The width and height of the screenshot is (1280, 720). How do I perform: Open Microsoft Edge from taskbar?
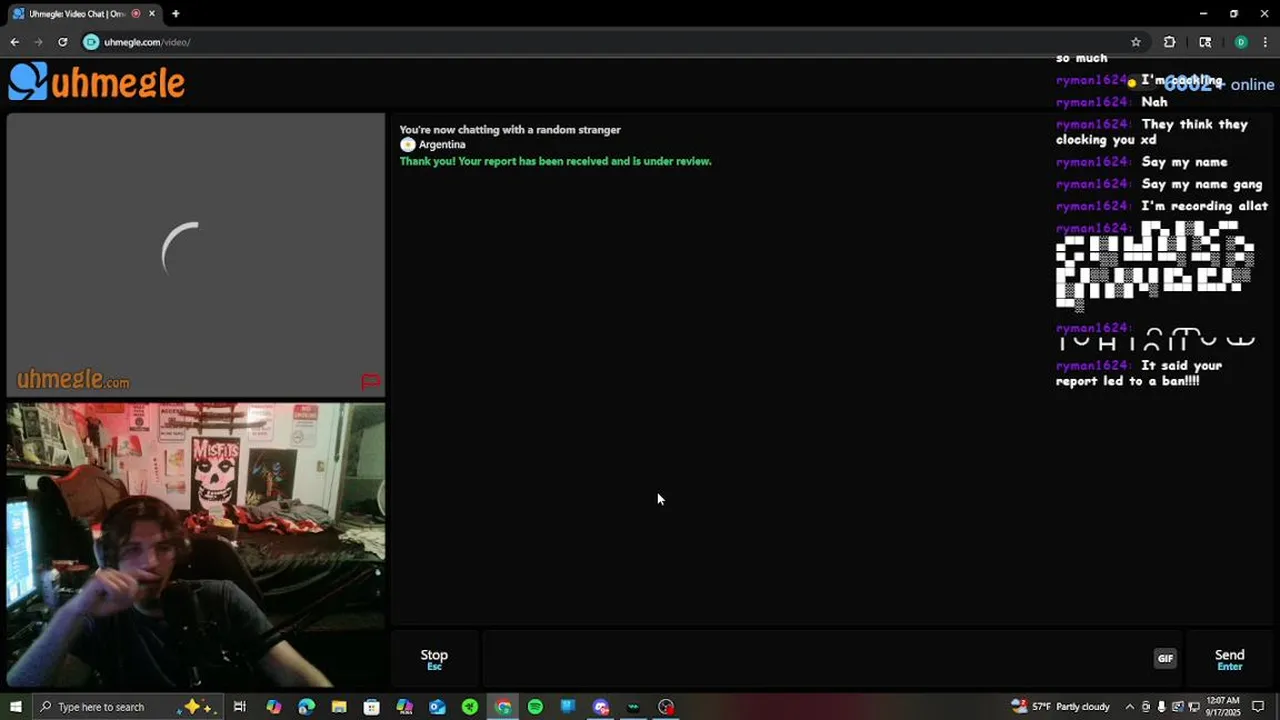coord(306,707)
